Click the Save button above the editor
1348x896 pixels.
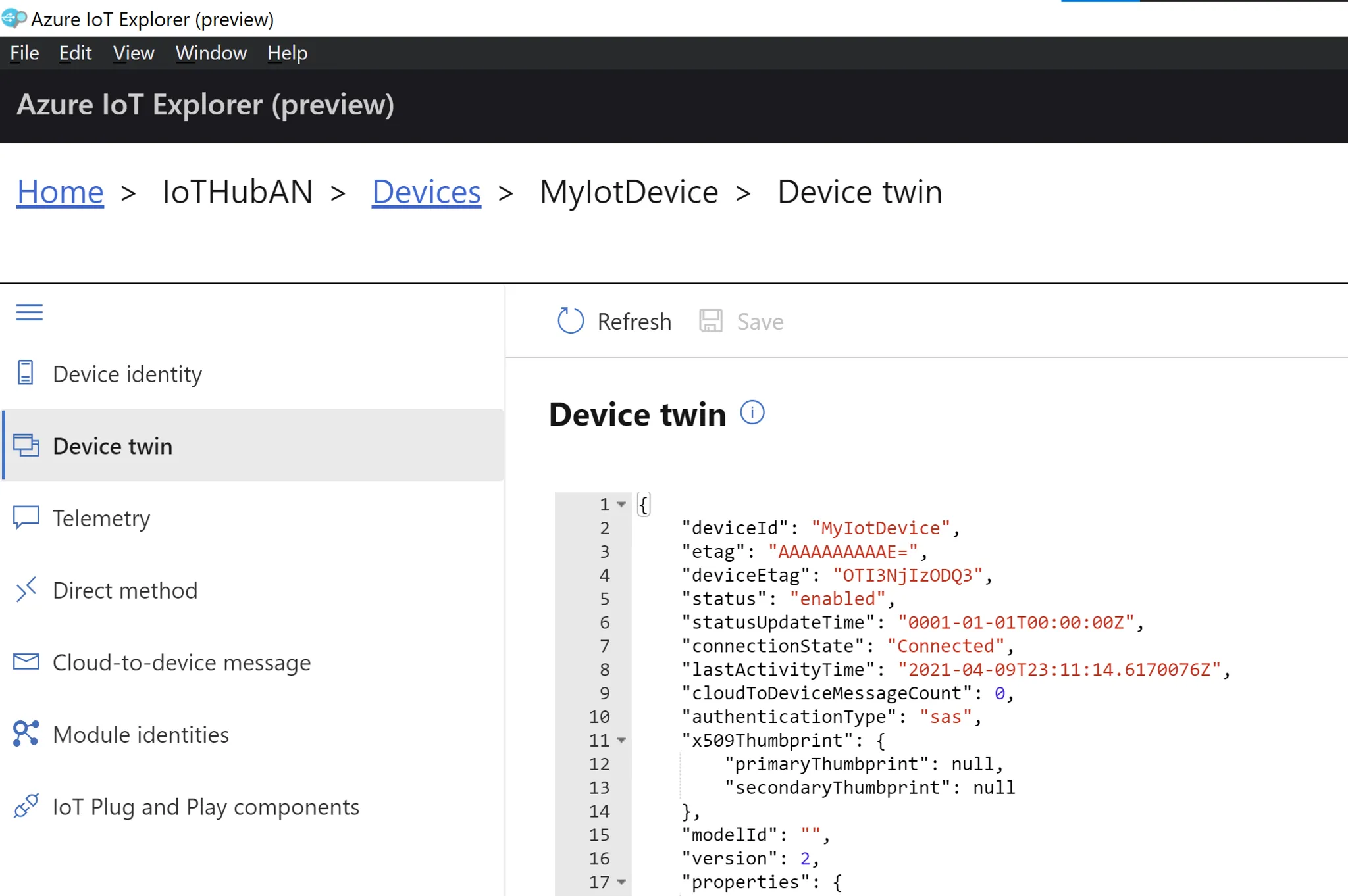tap(742, 321)
